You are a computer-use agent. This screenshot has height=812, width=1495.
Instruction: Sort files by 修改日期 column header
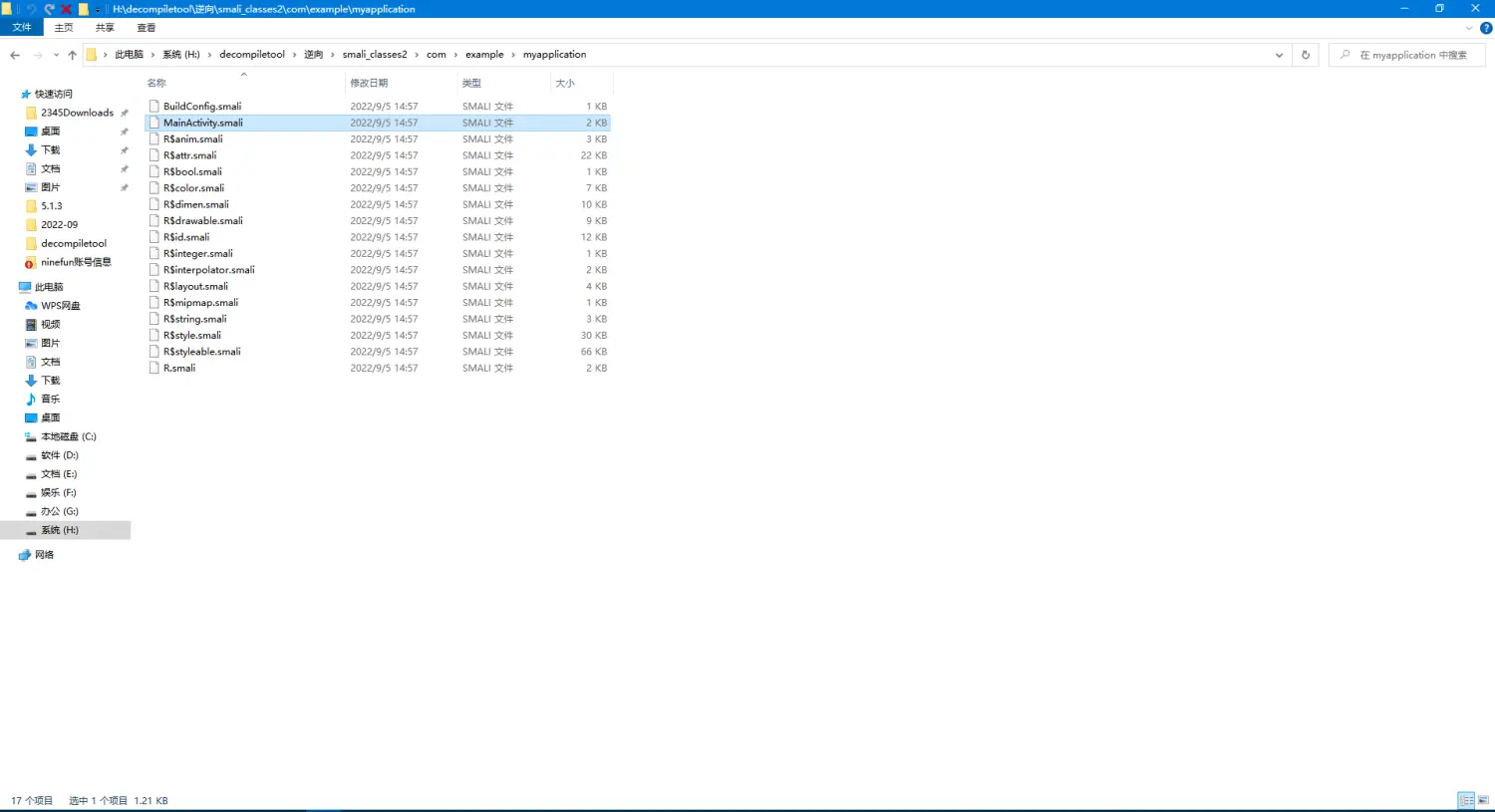(x=369, y=83)
